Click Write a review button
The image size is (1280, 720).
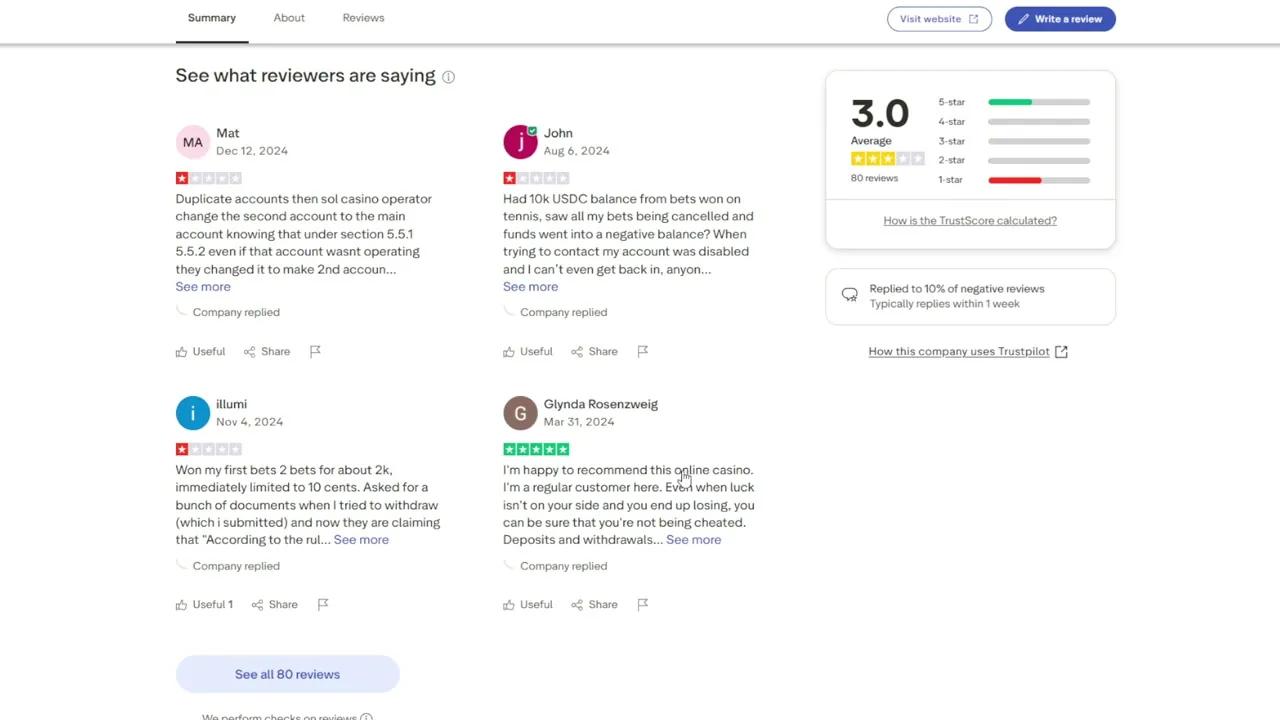coord(1060,19)
